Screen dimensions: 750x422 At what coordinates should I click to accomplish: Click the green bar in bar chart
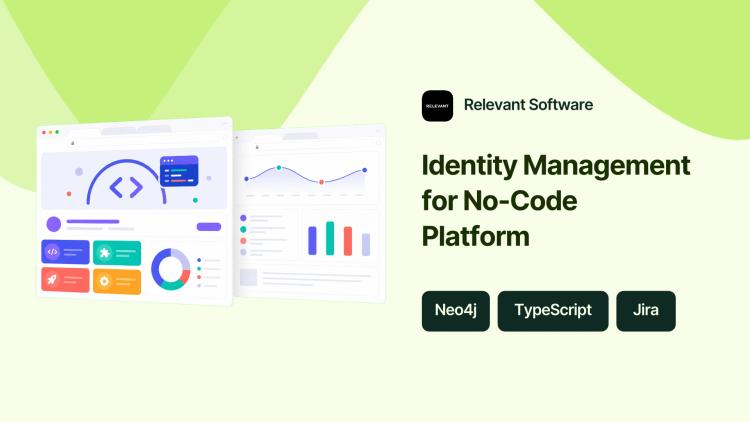coord(330,238)
